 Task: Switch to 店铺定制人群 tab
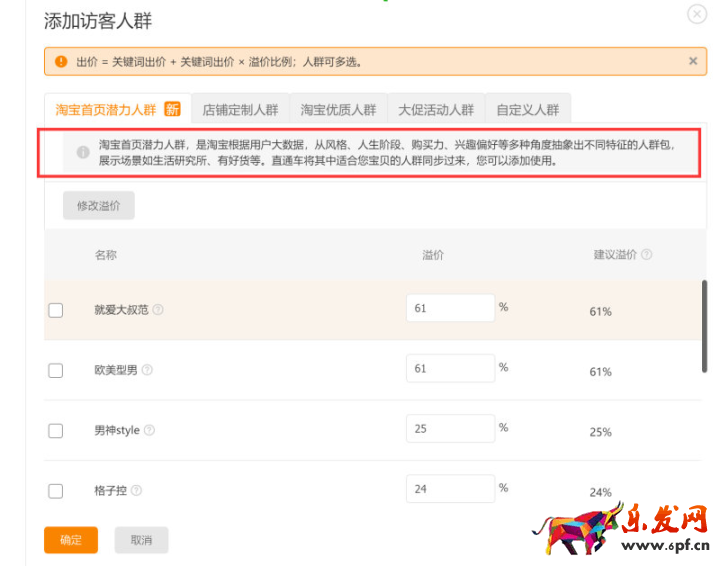240,110
